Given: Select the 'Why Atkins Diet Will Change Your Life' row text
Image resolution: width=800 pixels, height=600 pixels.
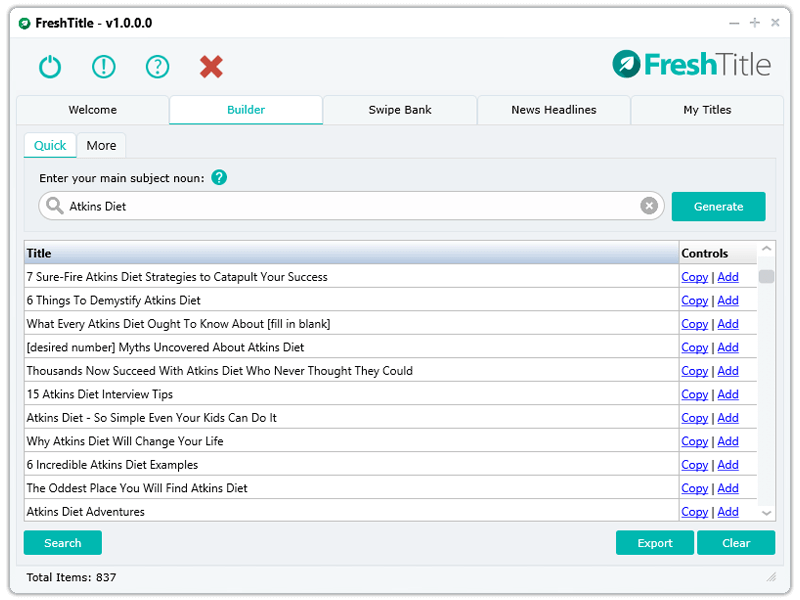Looking at the screenshot, I should pos(125,441).
